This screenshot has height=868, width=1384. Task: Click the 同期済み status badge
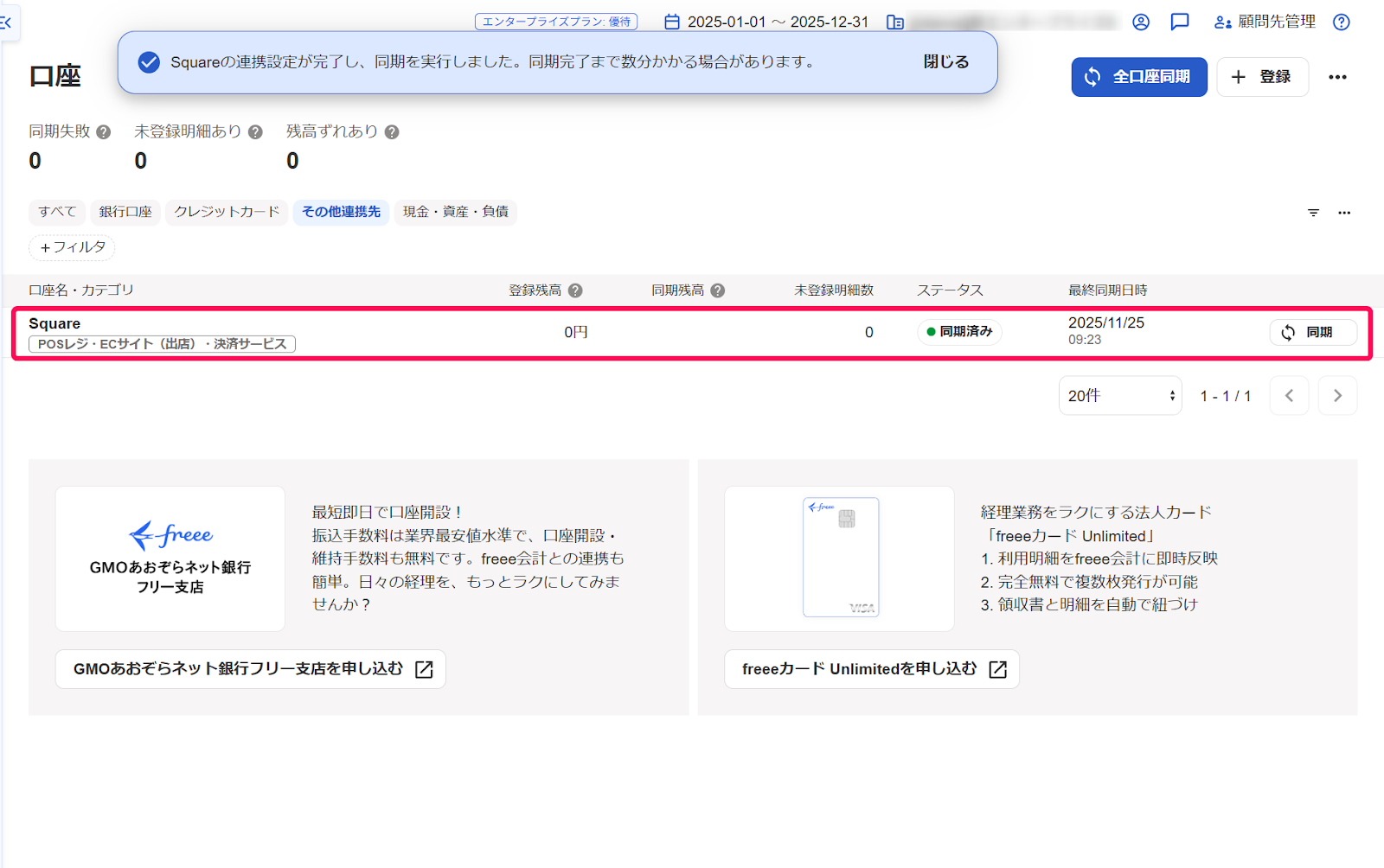pyautogui.click(x=959, y=332)
